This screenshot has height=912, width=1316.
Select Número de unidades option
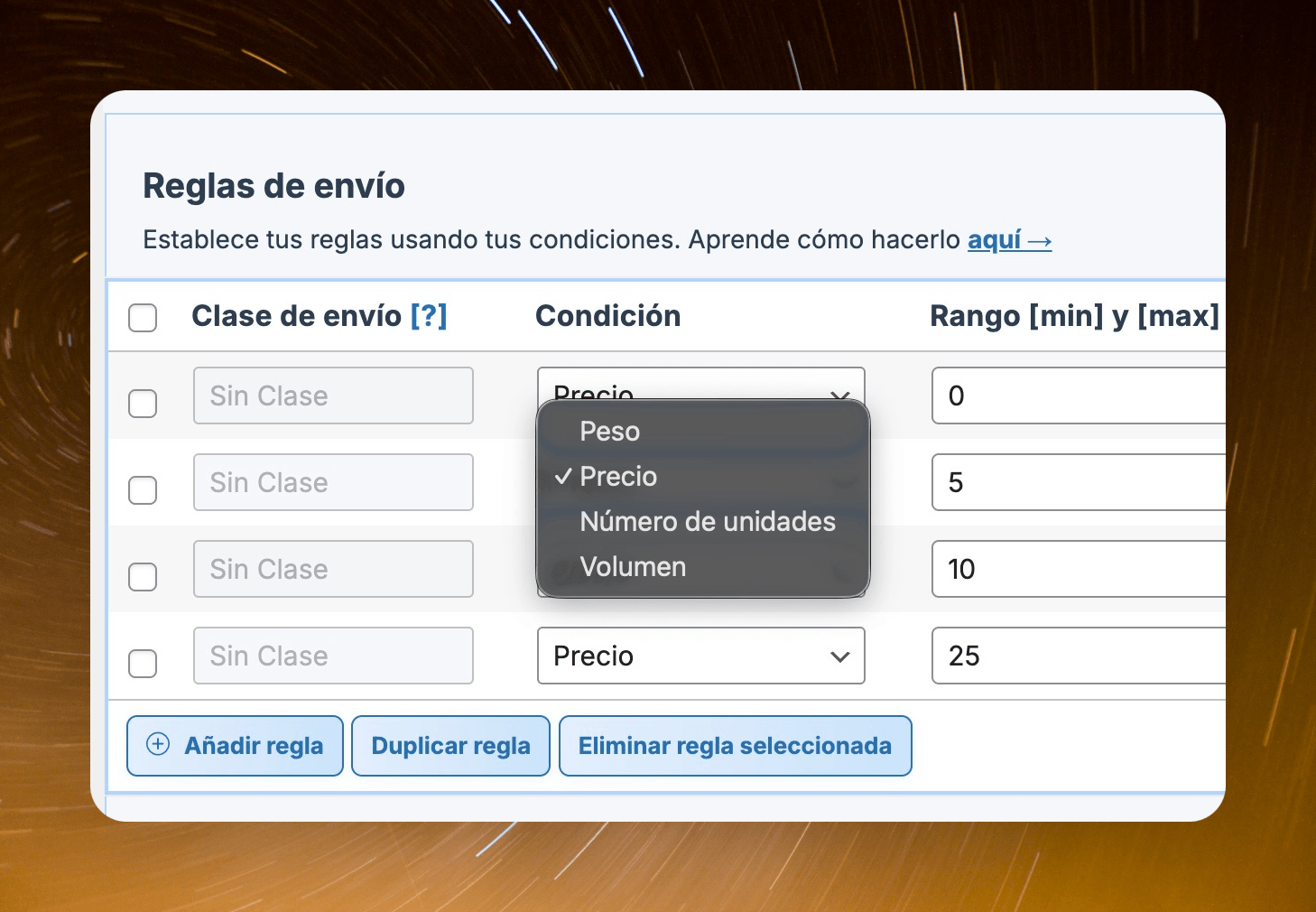point(708,522)
